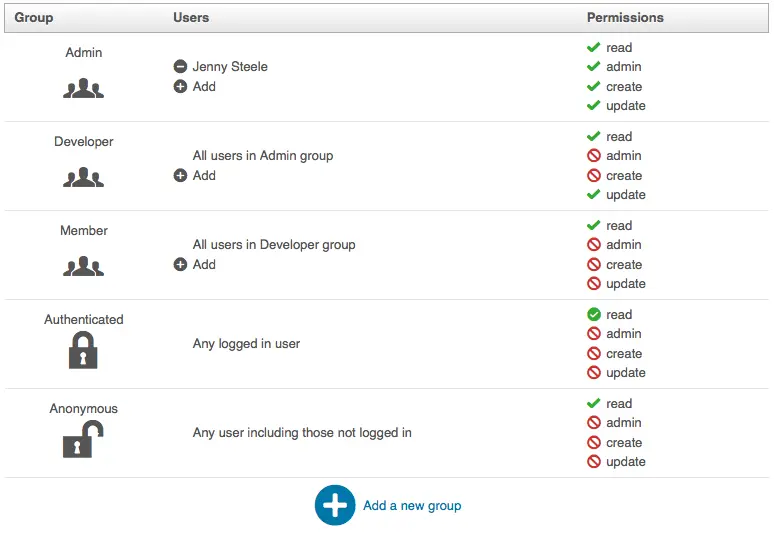Image resolution: width=774 pixels, height=533 pixels.
Task: Enable create permission for the Member group
Action: point(594,265)
